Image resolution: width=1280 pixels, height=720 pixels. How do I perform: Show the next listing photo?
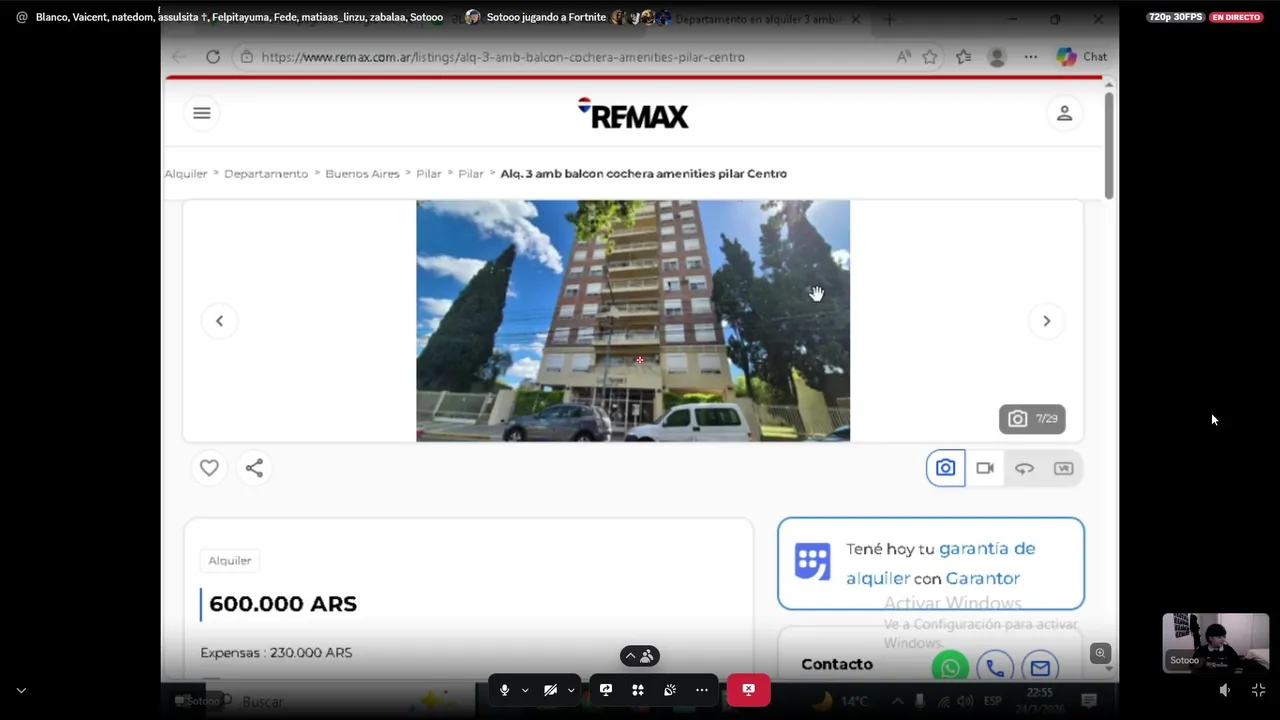[x=1046, y=321]
